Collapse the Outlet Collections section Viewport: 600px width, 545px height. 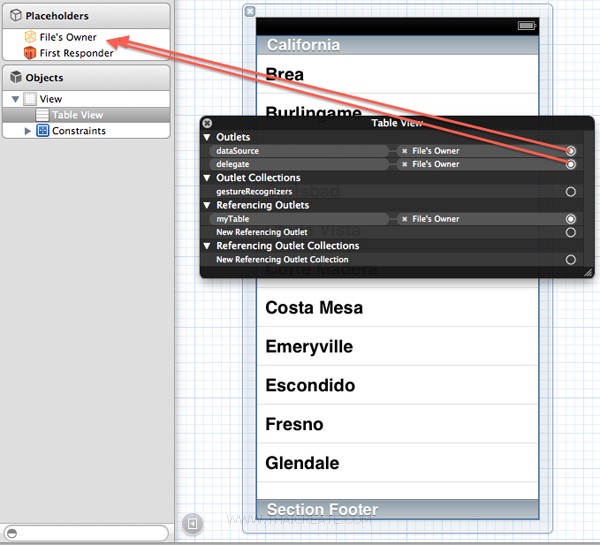[x=207, y=178]
